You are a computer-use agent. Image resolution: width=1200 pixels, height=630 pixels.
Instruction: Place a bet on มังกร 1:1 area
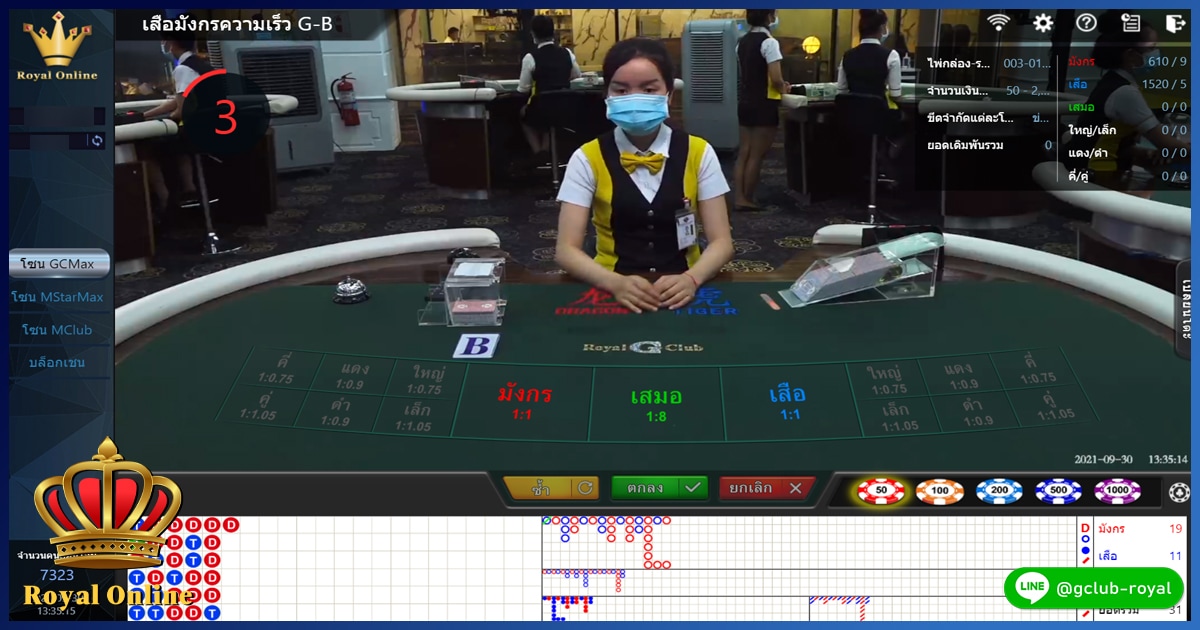pyautogui.click(x=525, y=402)
